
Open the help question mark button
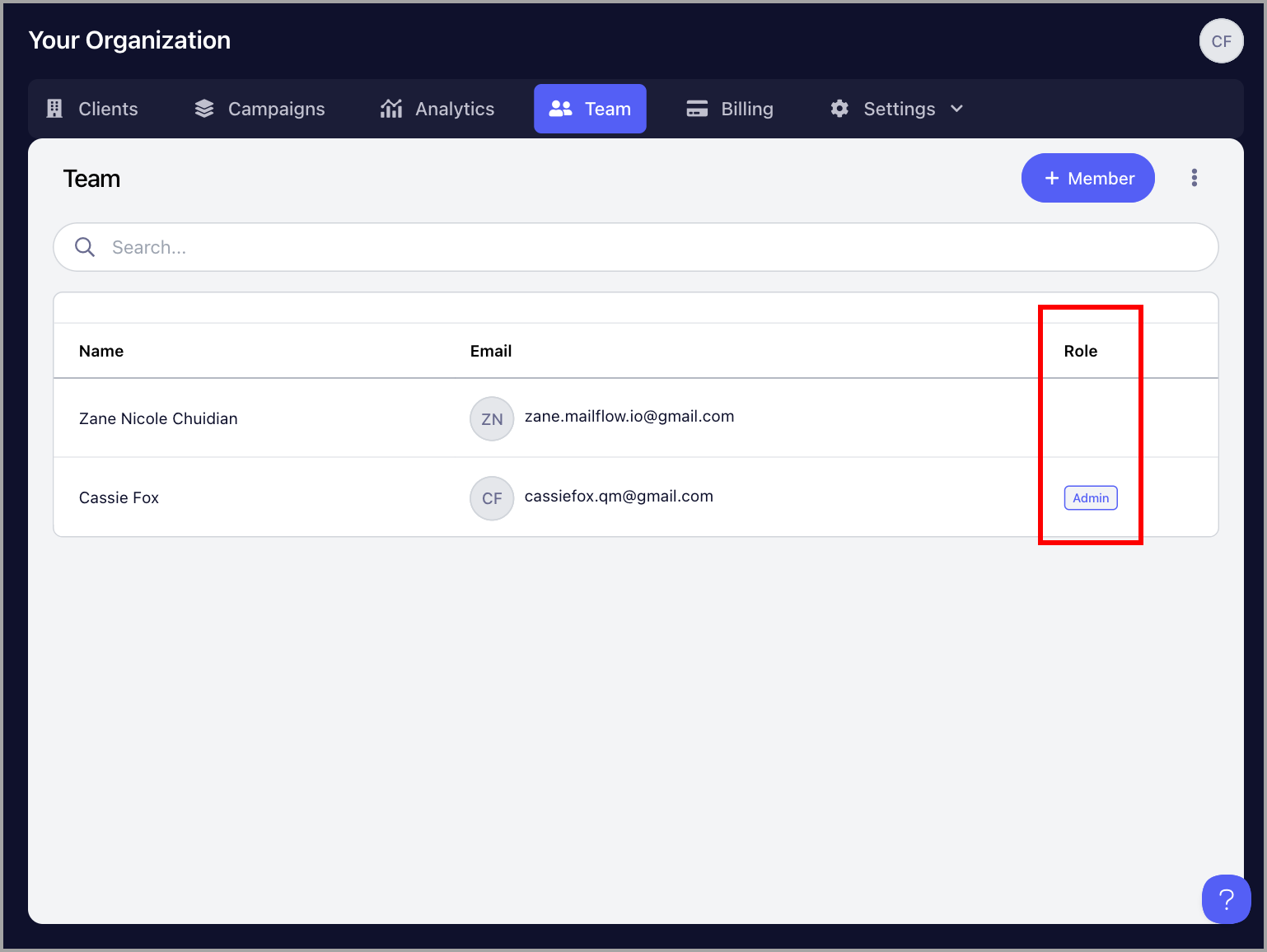[1226, 899]
